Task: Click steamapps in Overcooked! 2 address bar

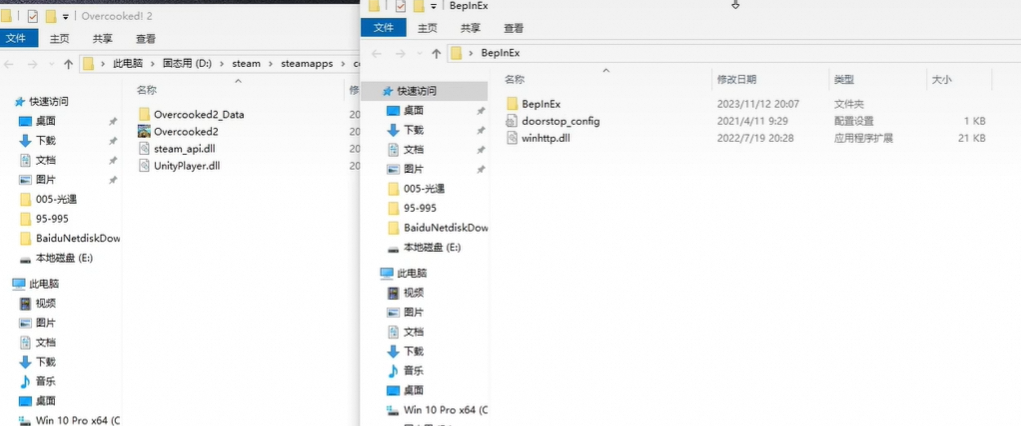Action: (307, 64)
